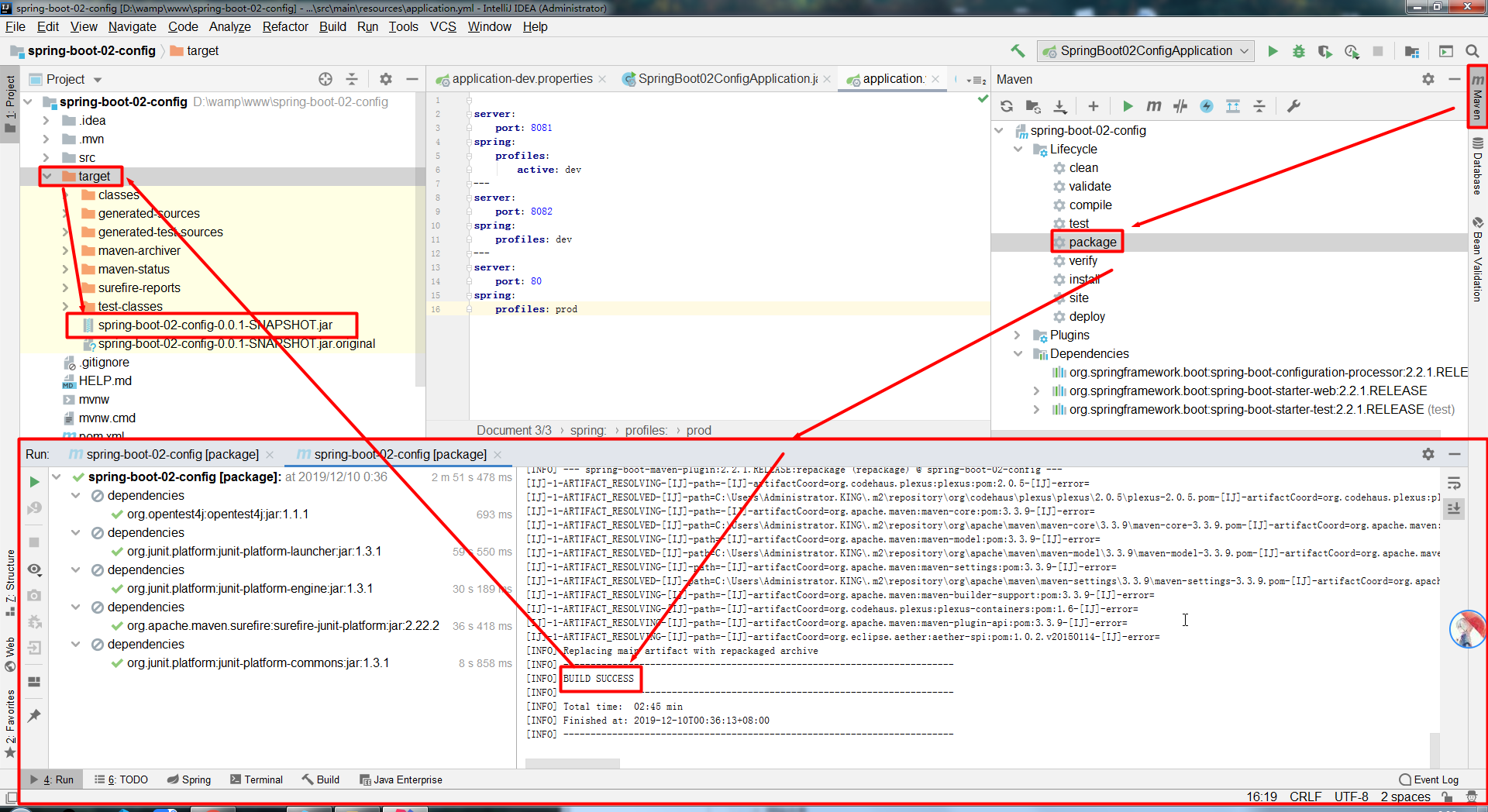Generate sources and update folders in Maven

[1033, 106]
